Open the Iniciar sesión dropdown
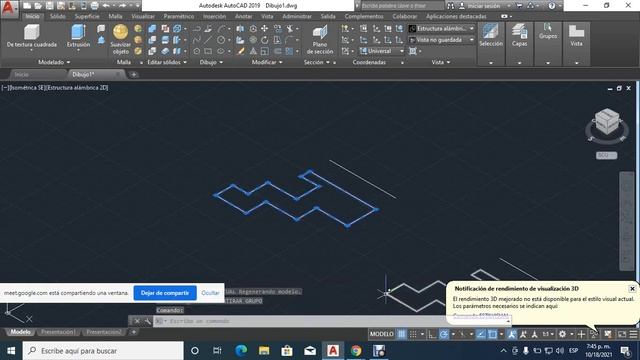Image resolution: width=640 pixels, height=360 pixels. 485,6
